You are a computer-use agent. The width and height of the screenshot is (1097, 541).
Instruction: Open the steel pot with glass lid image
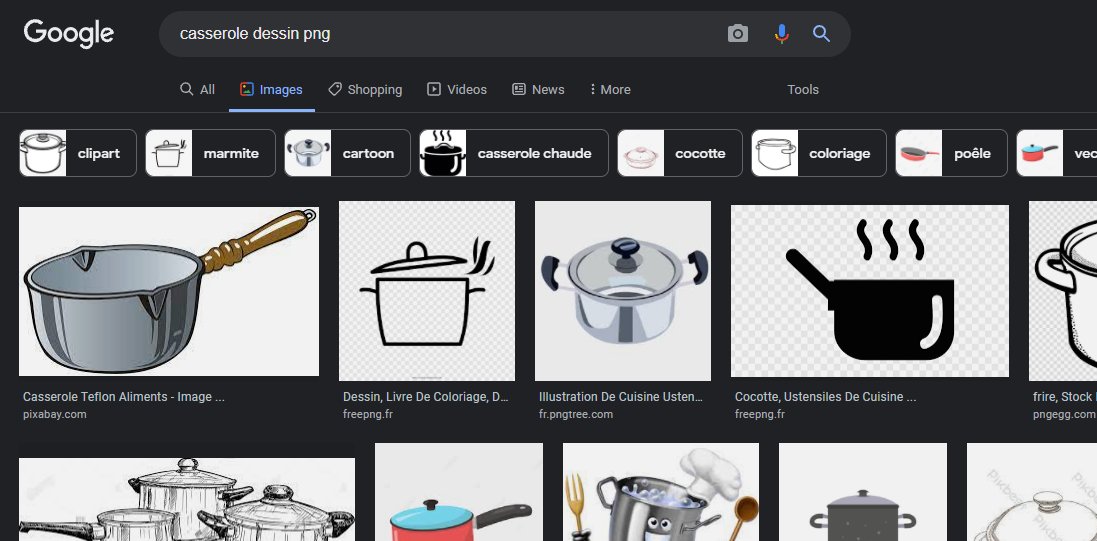[x=623, y=291]
